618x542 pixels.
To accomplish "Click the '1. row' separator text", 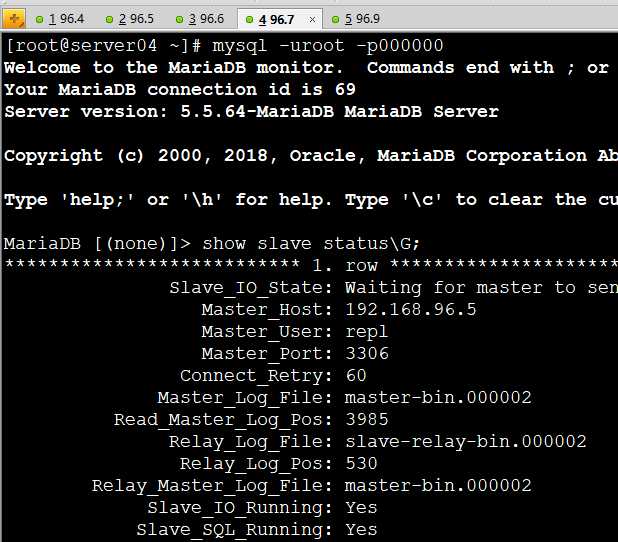I will click(x=345, y=266).
